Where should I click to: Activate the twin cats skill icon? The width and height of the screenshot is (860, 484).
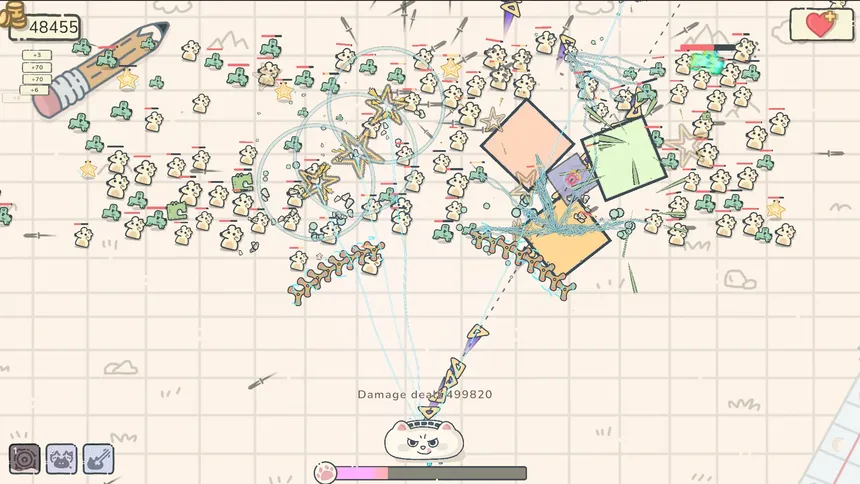[61, 459]
